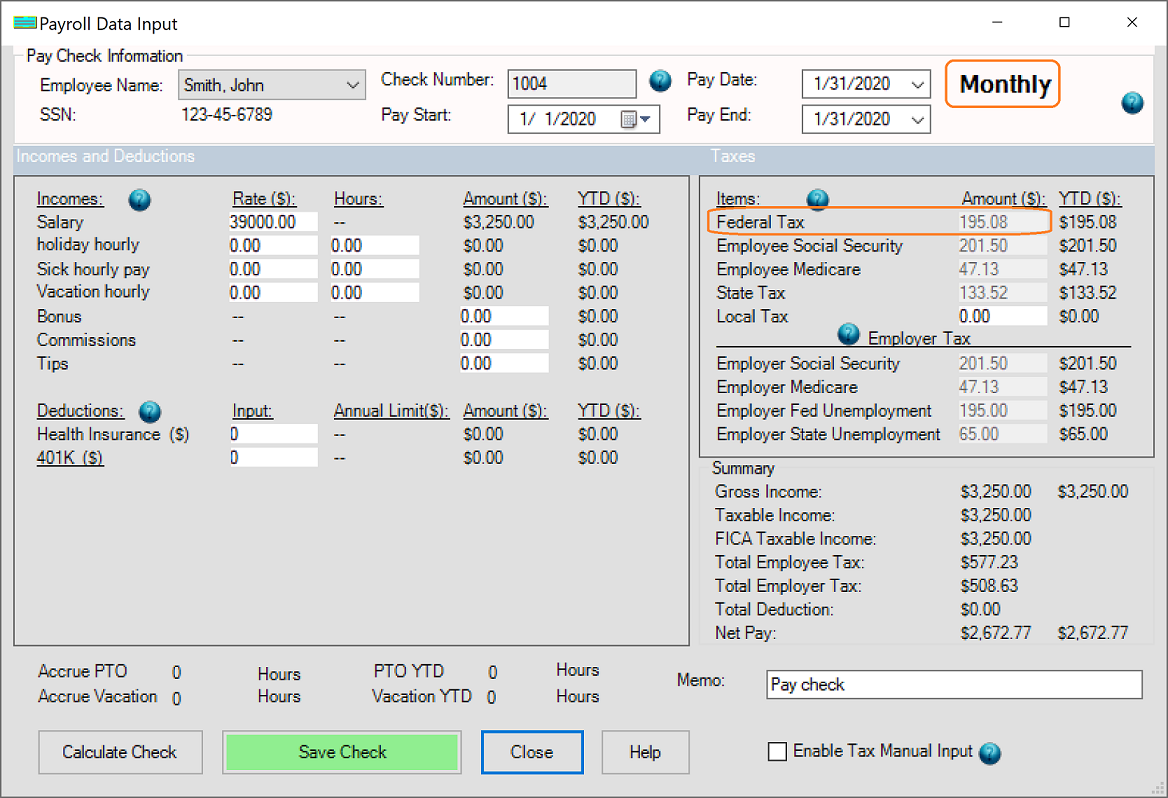Click help icon next to Enable Tax Manual Input
The width and height of the screenshot is (1168, 798).
990,753
